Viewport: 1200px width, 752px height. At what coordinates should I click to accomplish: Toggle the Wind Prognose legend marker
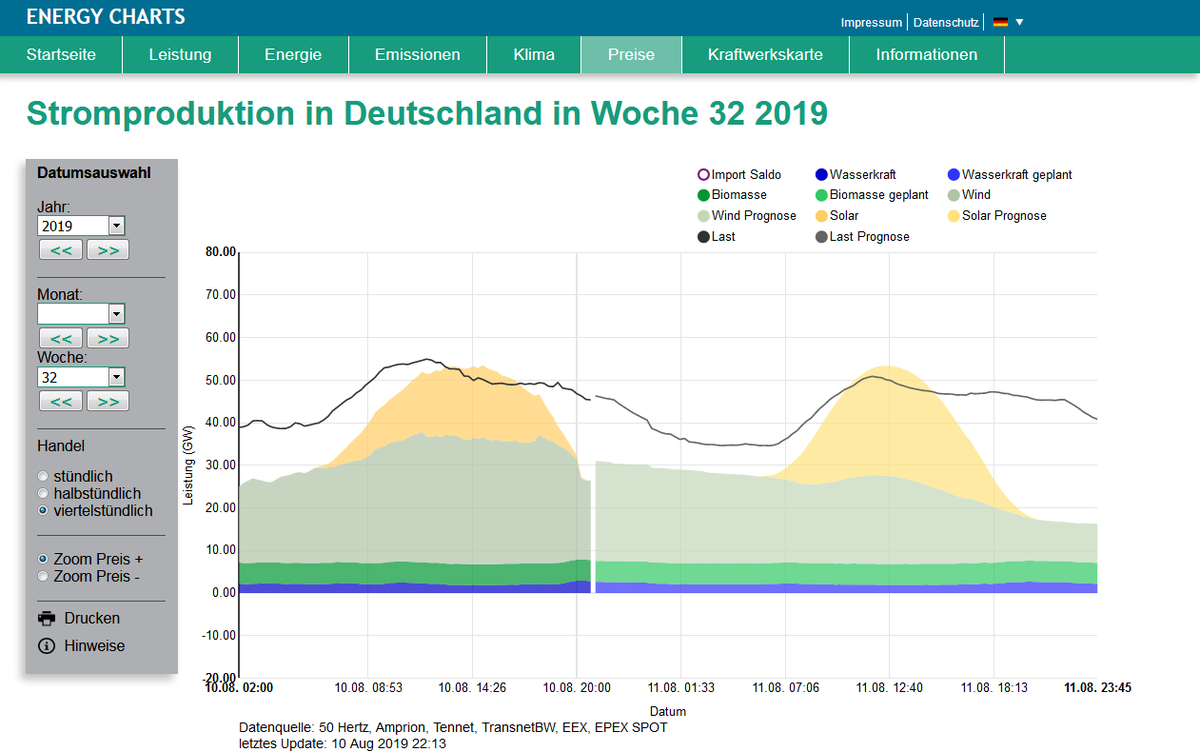coord(703,216)
